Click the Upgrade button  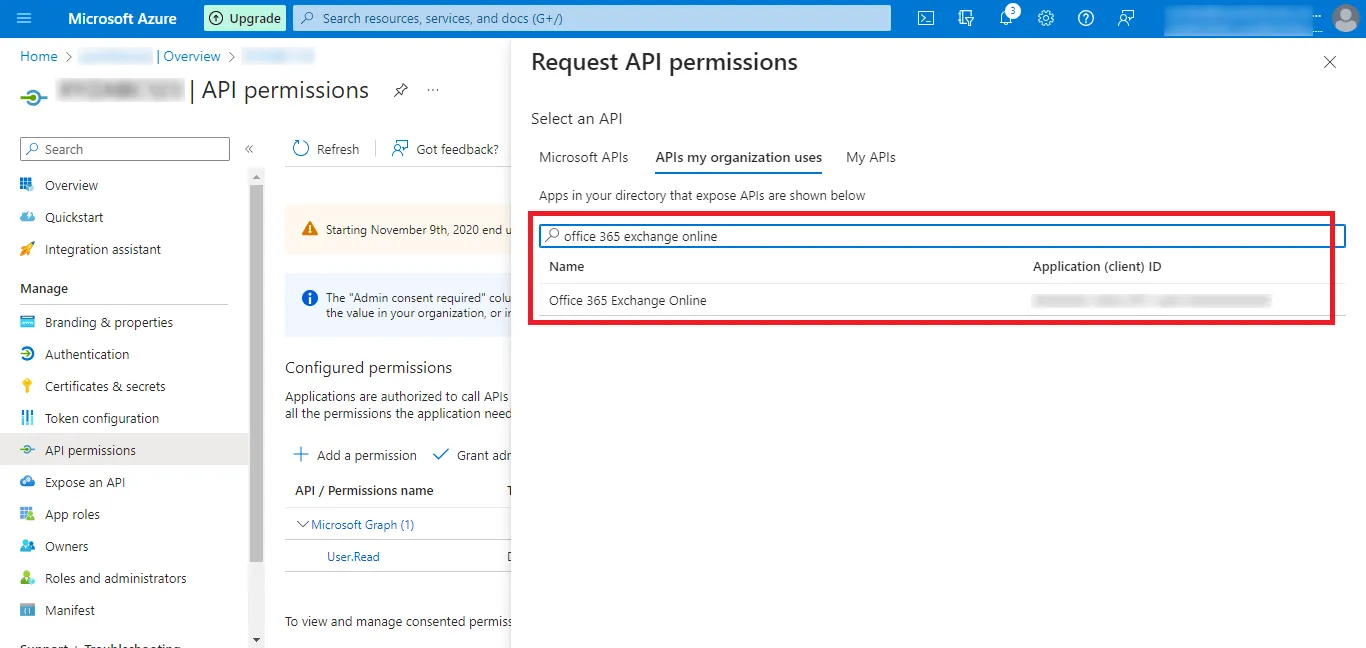pos(245,18)
